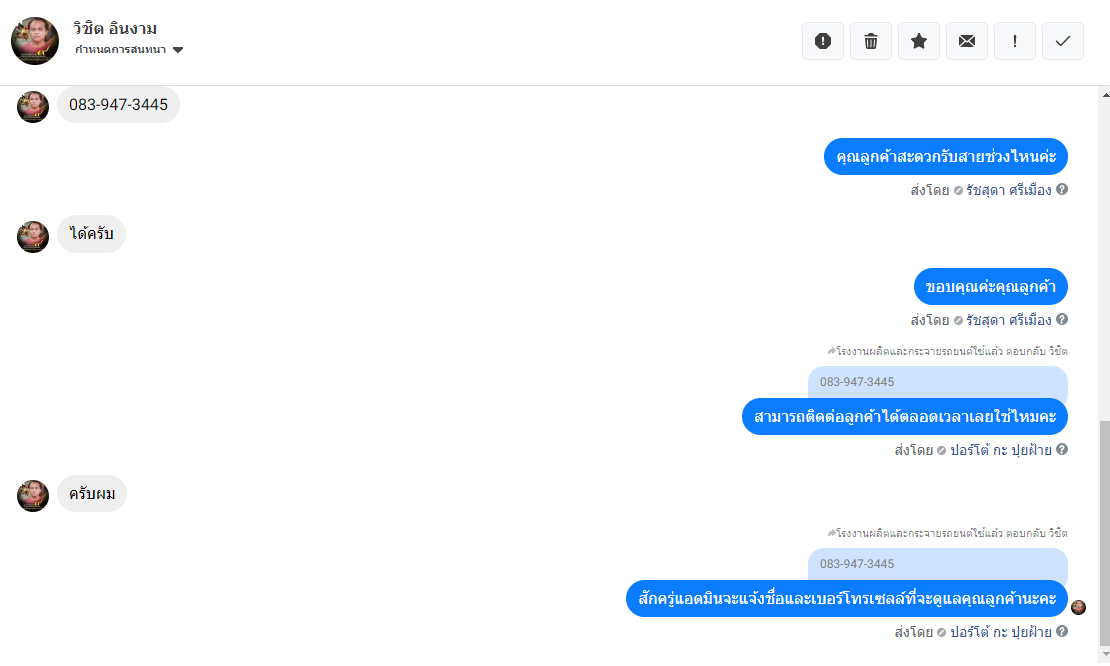This screenshot has width=1110, height=666.
Task: Click the large profile photo in the header
Action: pyautogui.click(x=35, y=41)
